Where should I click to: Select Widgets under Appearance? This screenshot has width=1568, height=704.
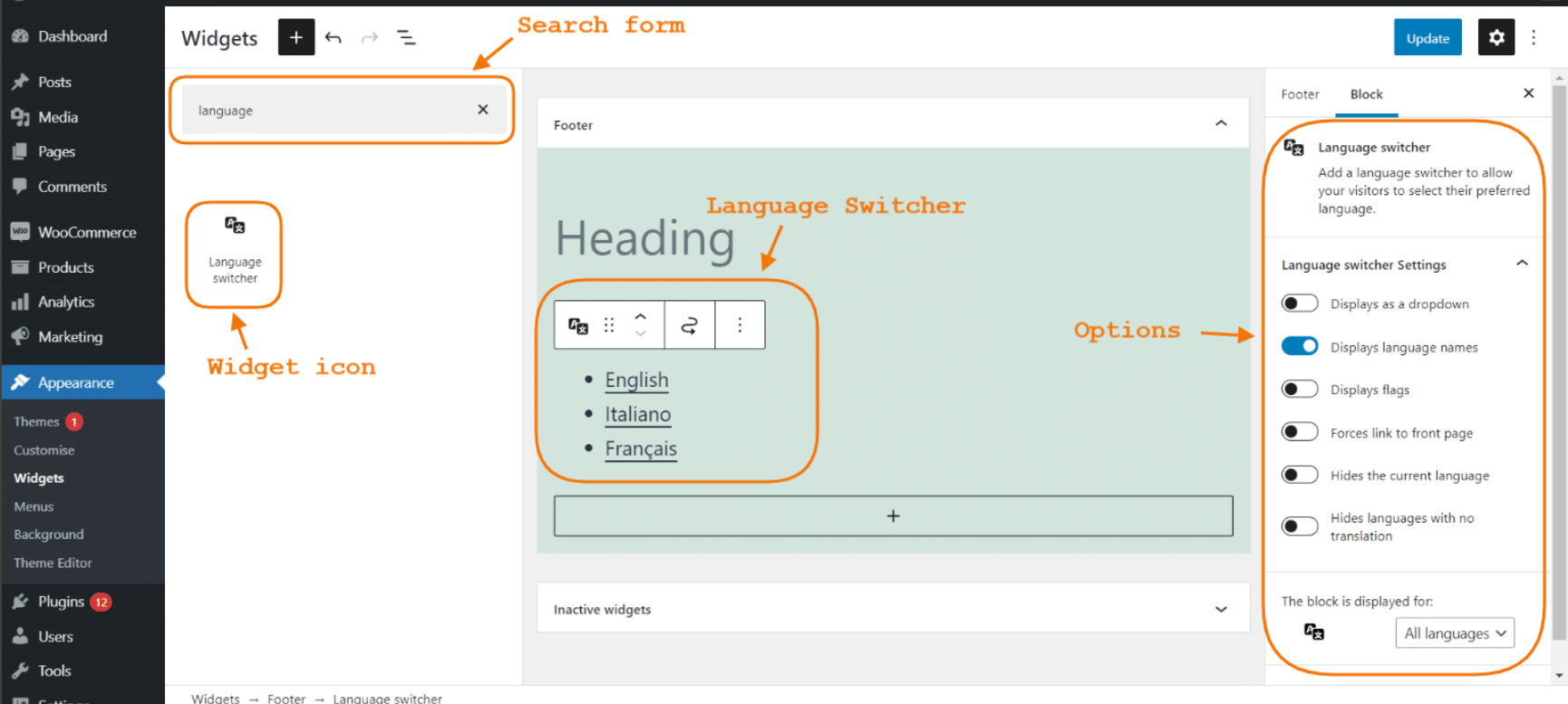coord(39,478)
